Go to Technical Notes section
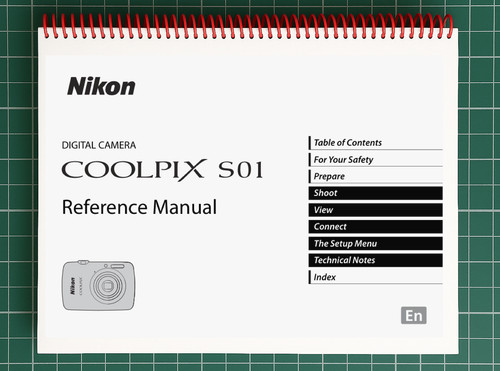Image resolution: width=500 pixels, height=371 pixels. point(376,260)
